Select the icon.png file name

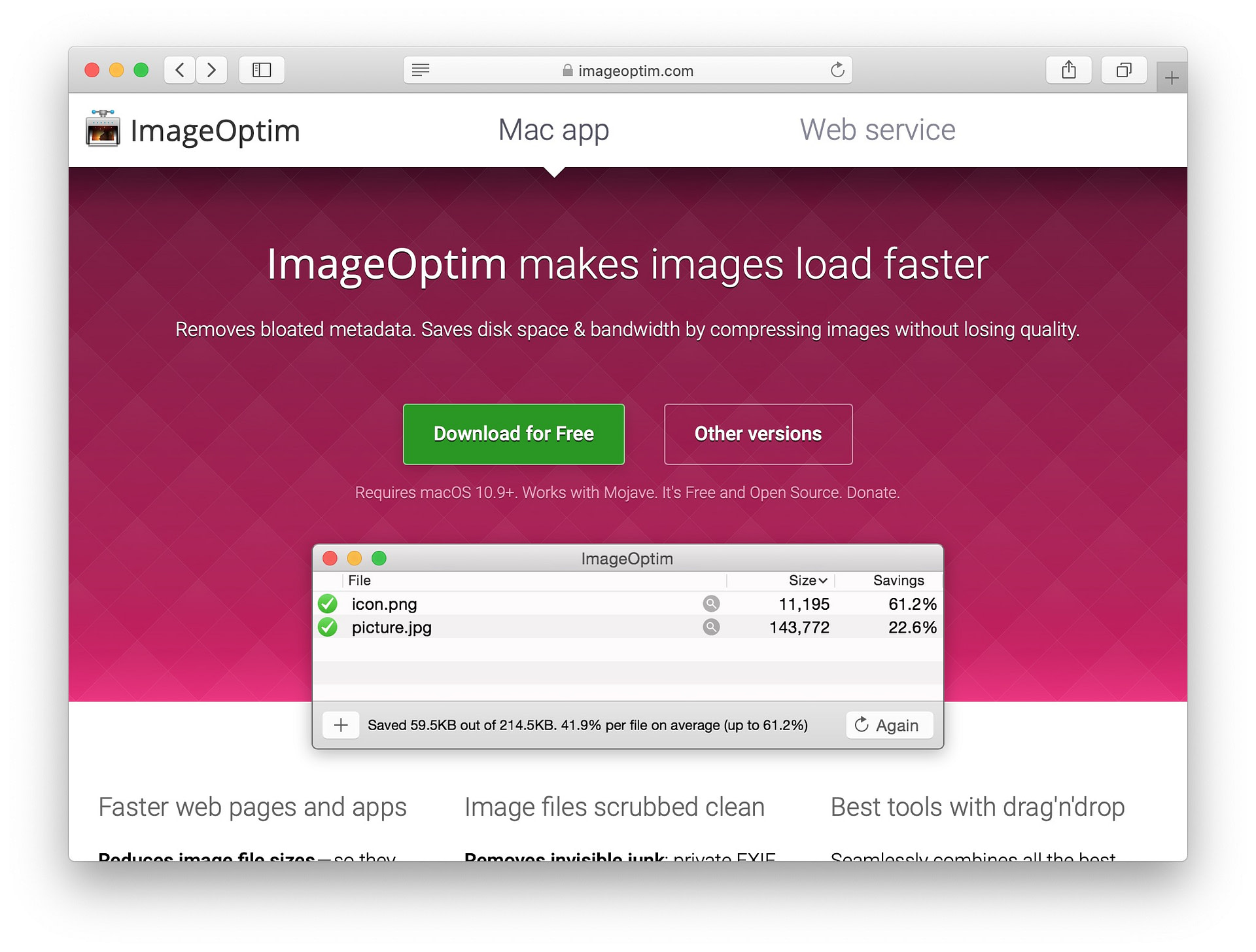pyautogui.click(x=384, y=604)
